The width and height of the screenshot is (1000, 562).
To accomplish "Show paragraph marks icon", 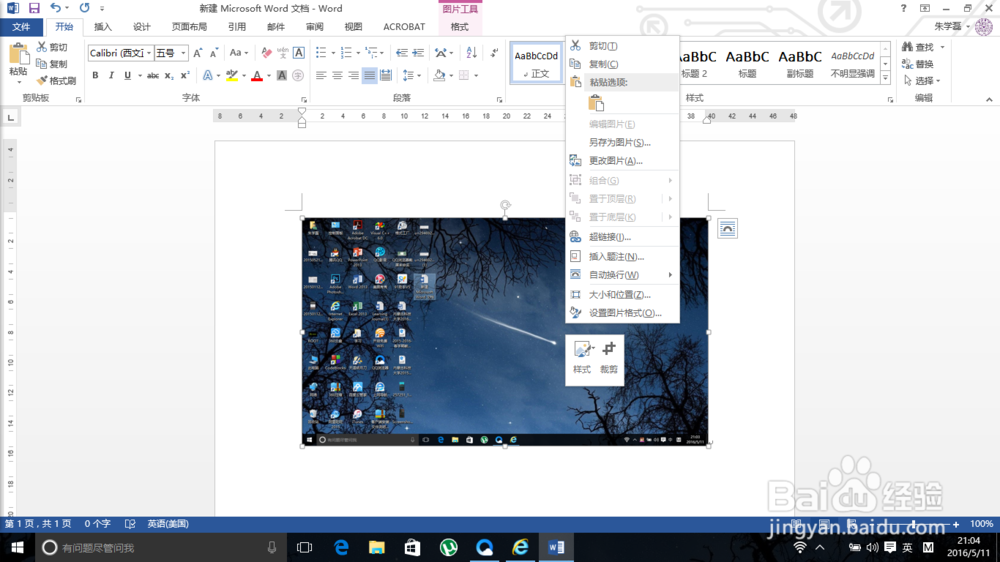I will pos(494,53).
